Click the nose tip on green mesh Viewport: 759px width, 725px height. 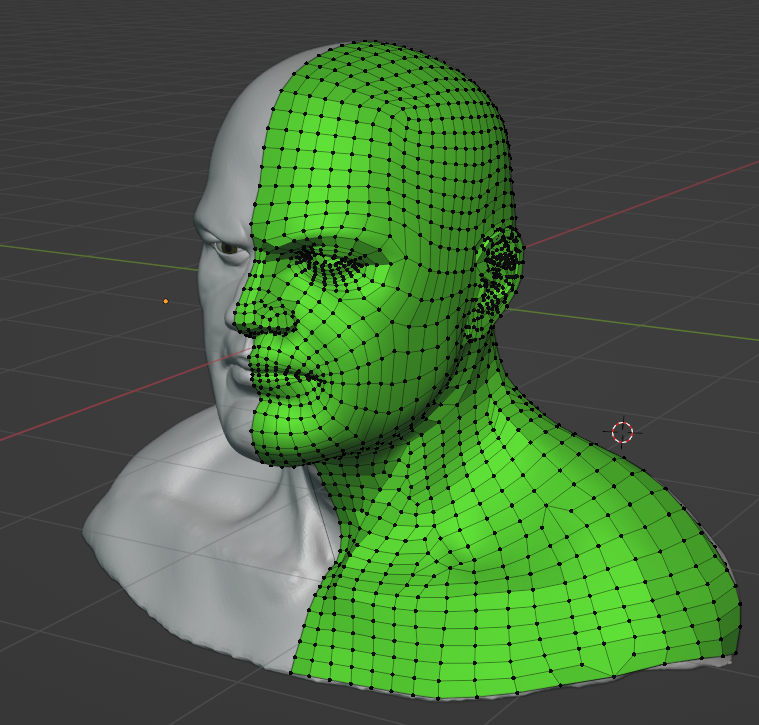coord(242,320)
